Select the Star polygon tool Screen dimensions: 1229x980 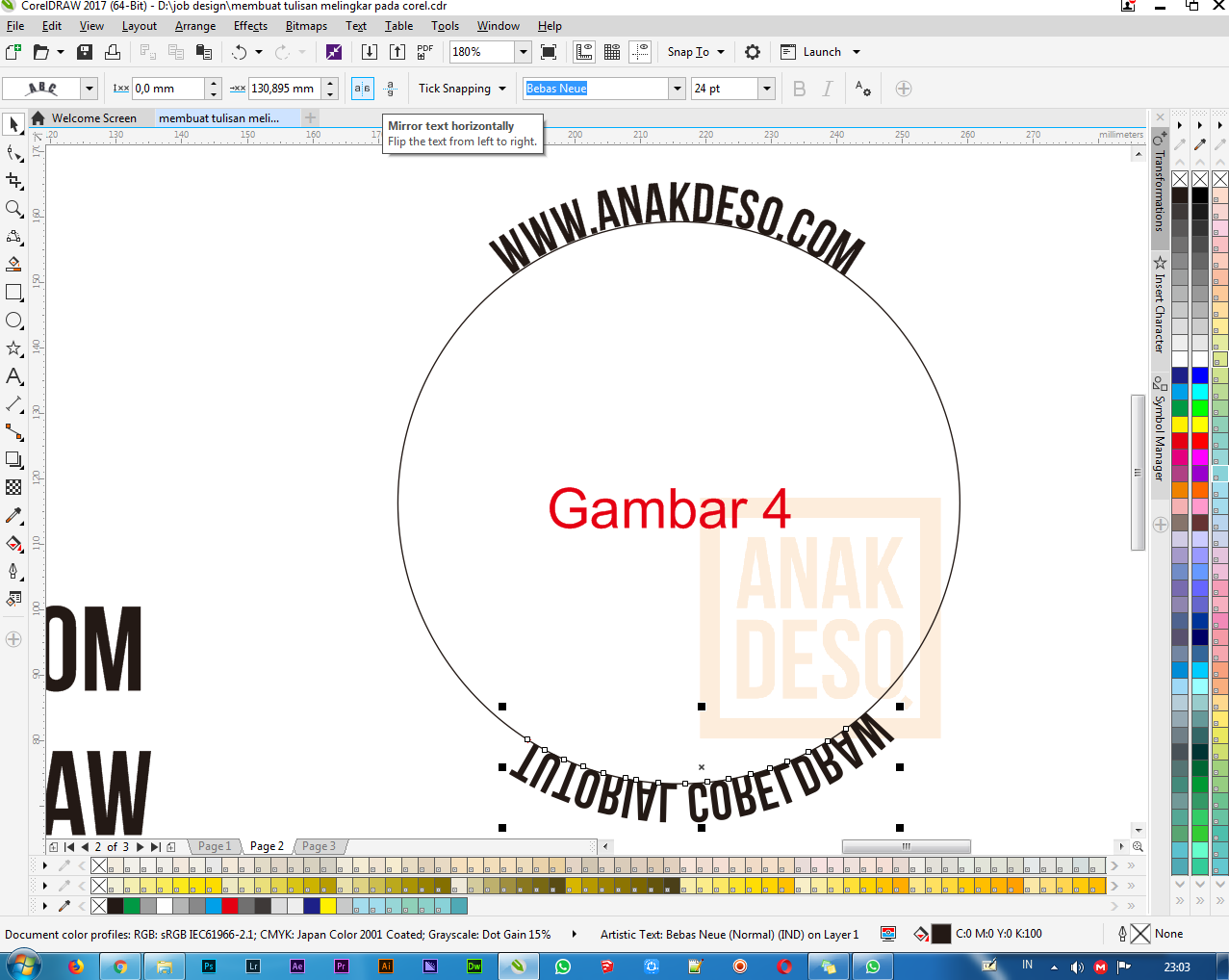(13, 348)
